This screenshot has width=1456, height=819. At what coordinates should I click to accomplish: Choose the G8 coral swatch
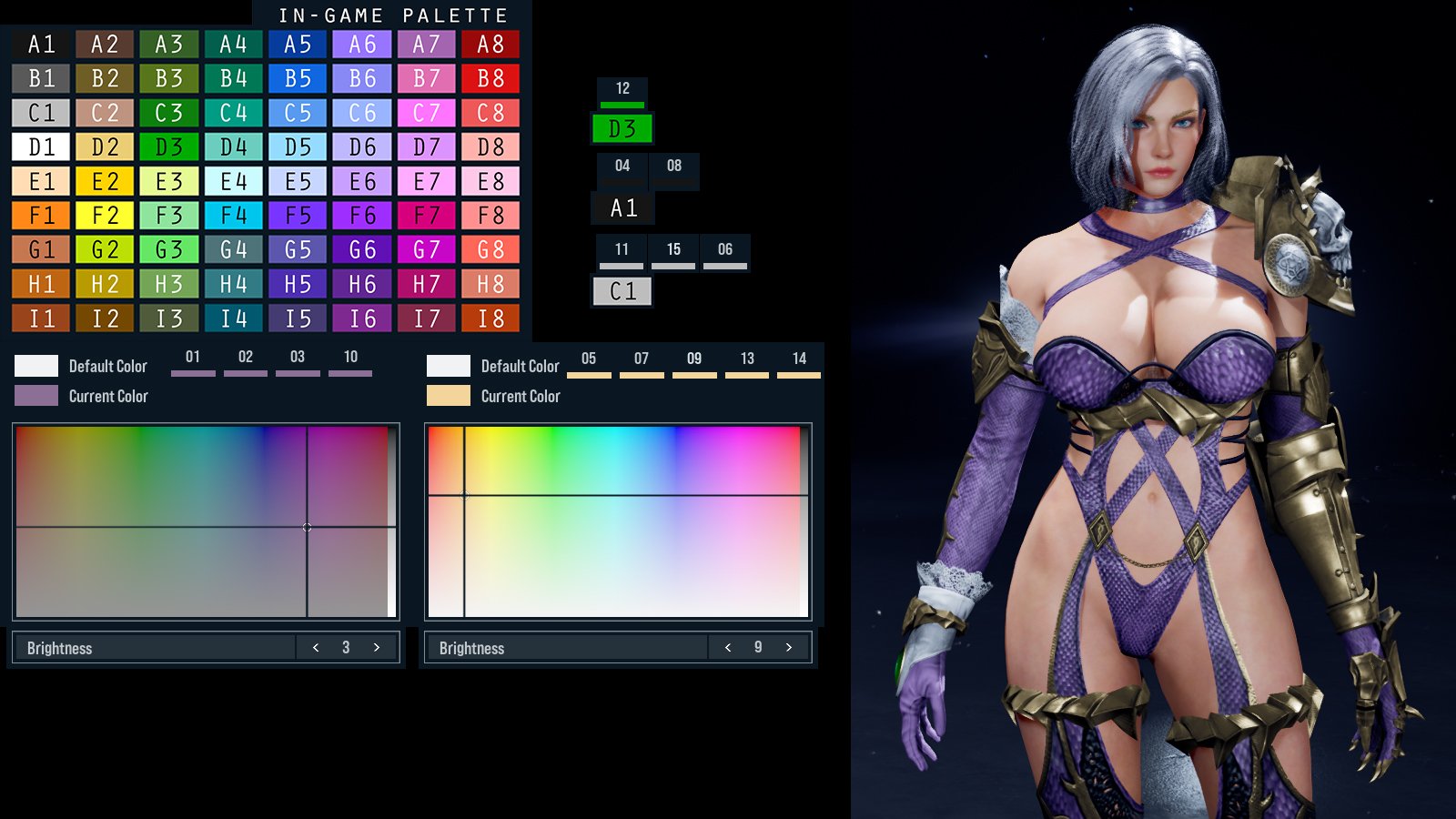(x=490, y=249)
